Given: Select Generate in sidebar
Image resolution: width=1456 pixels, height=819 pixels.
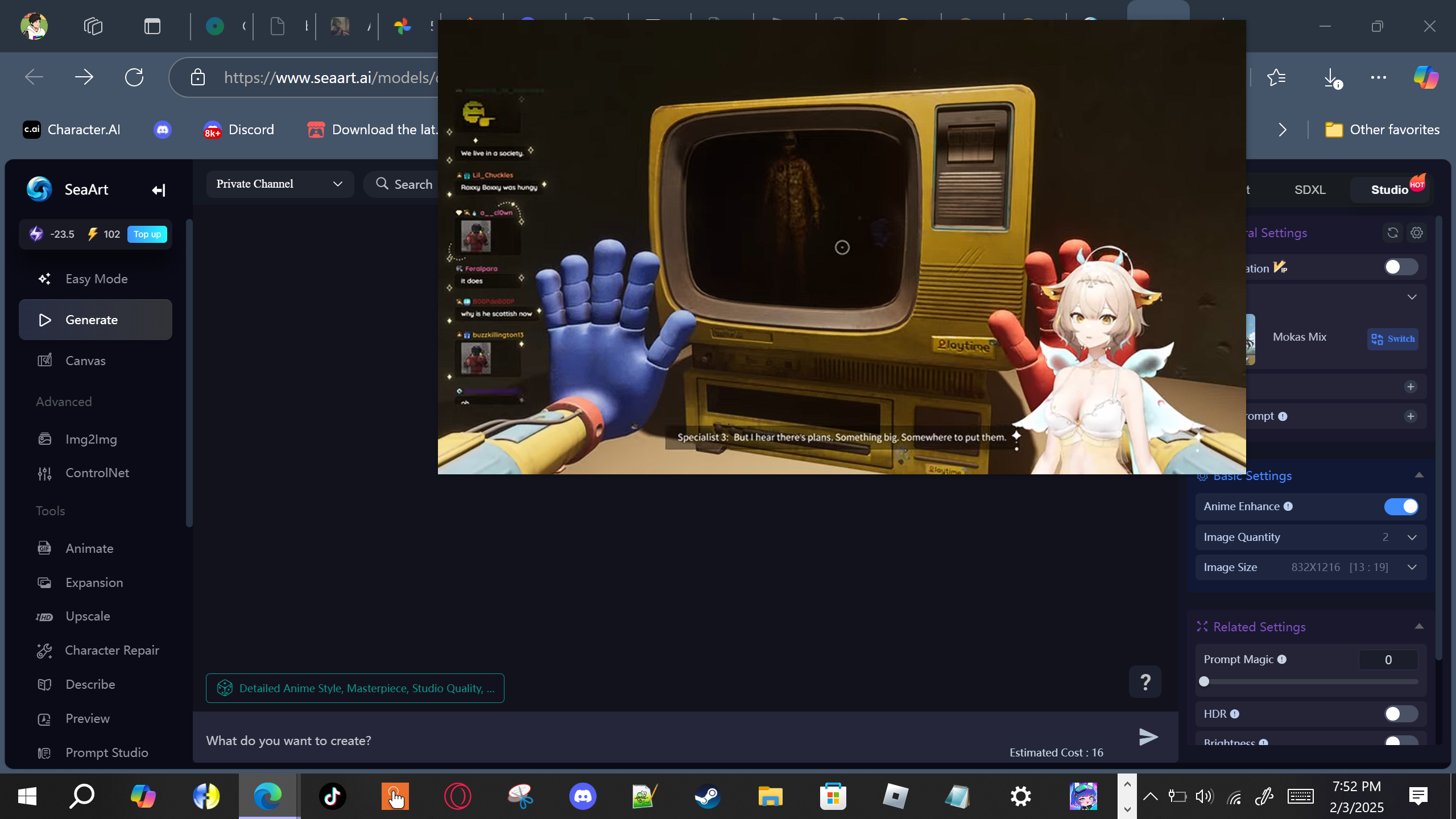Looking at the screenshot, I should point(96,320).
